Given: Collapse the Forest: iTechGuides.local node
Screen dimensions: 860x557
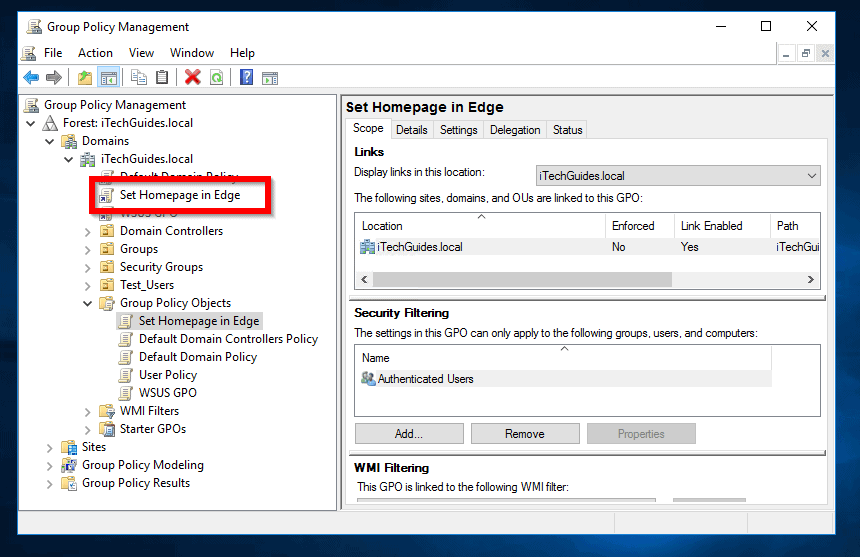Looking at the screenshot, I should coord(31,123).
